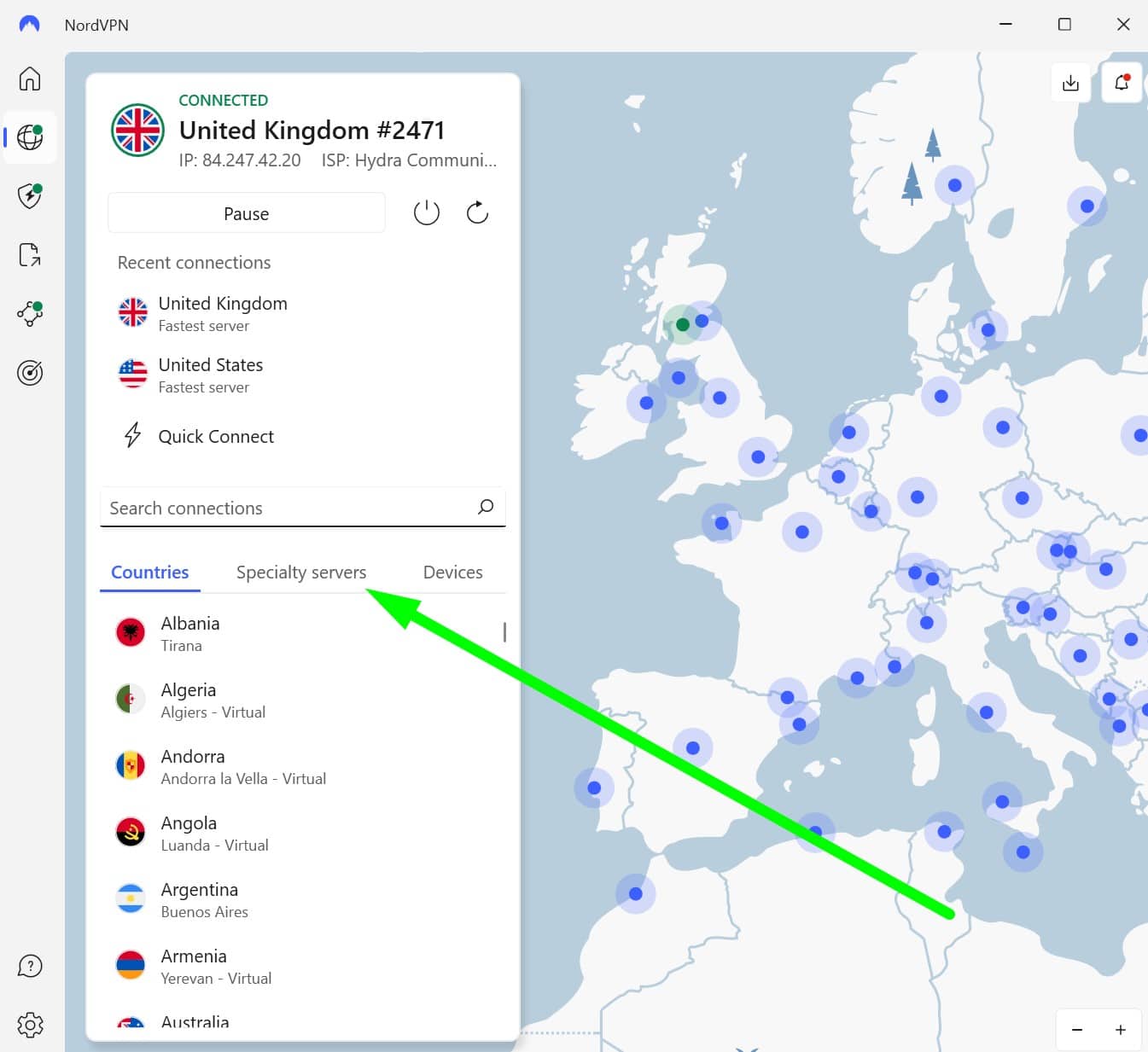Select Albania Tirana in country list
The height and width of the screenshot is (1052, 1148).
(x=303, y=633)
